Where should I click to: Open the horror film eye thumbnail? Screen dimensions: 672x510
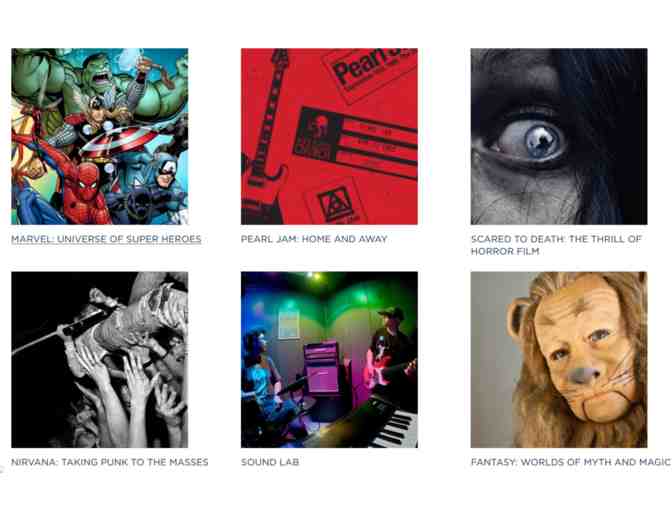[559, 136]
